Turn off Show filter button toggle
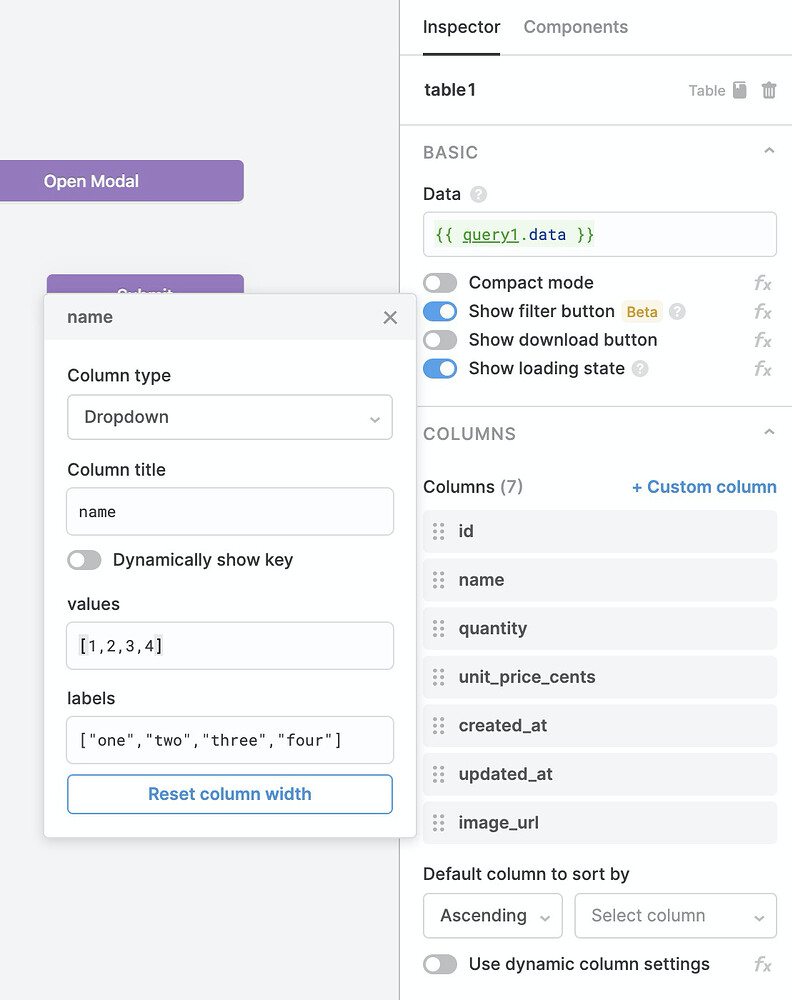The height and width of the screenshot is (1000, 792). tap(440, 311)
